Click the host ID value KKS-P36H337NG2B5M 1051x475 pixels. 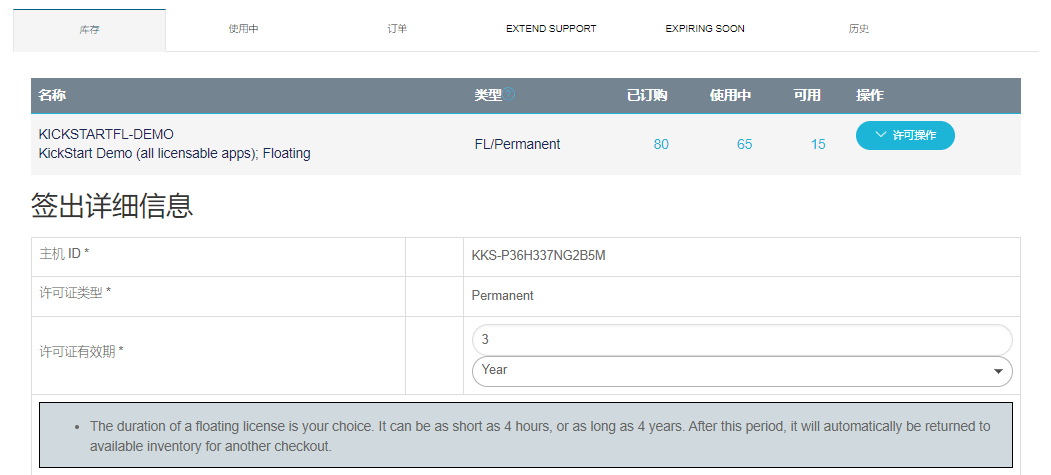point(538,256)
